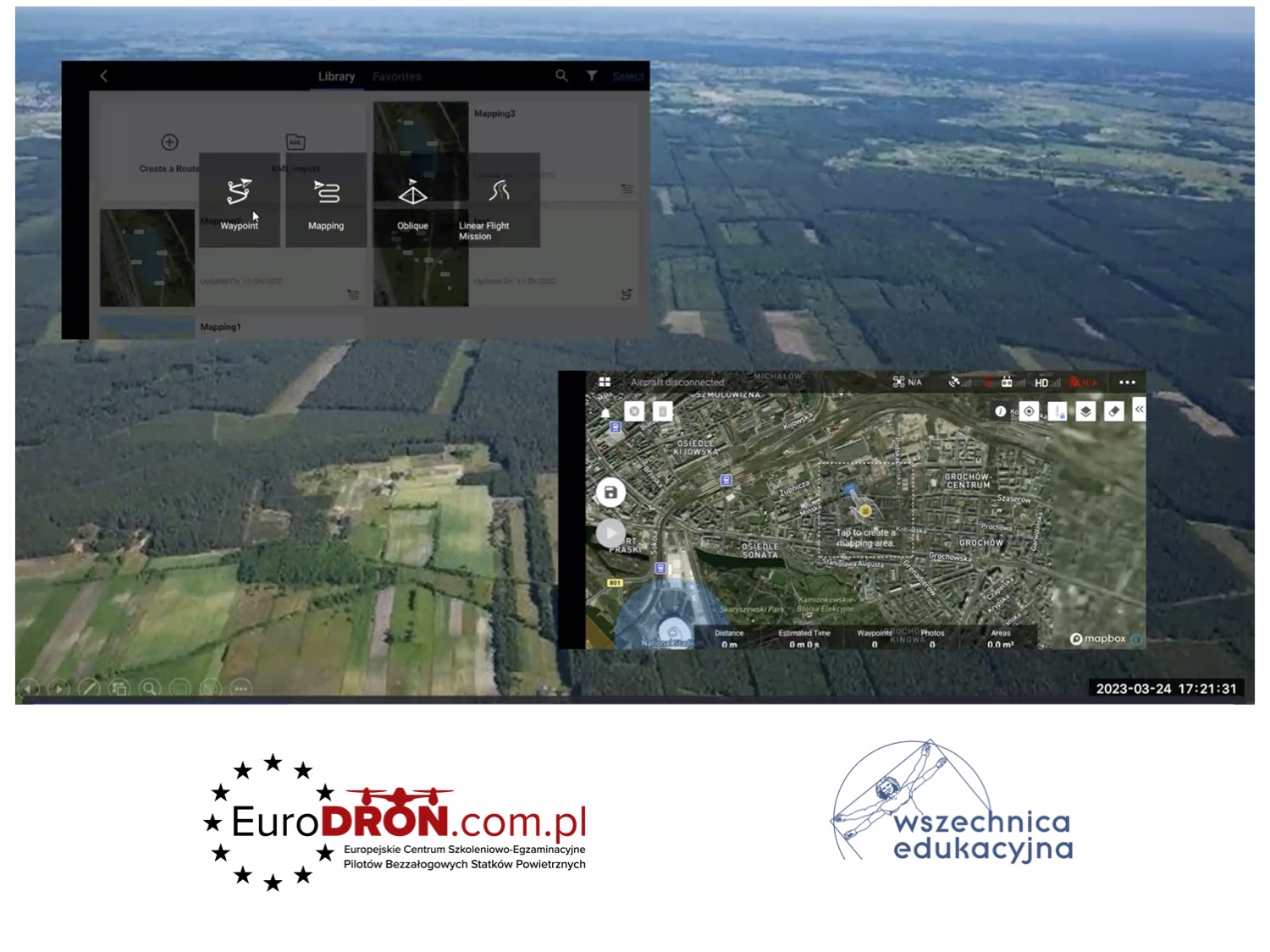Screen dimensions: 1270x952
Task: Switch to the Library tab
Action: coord(336,76)
